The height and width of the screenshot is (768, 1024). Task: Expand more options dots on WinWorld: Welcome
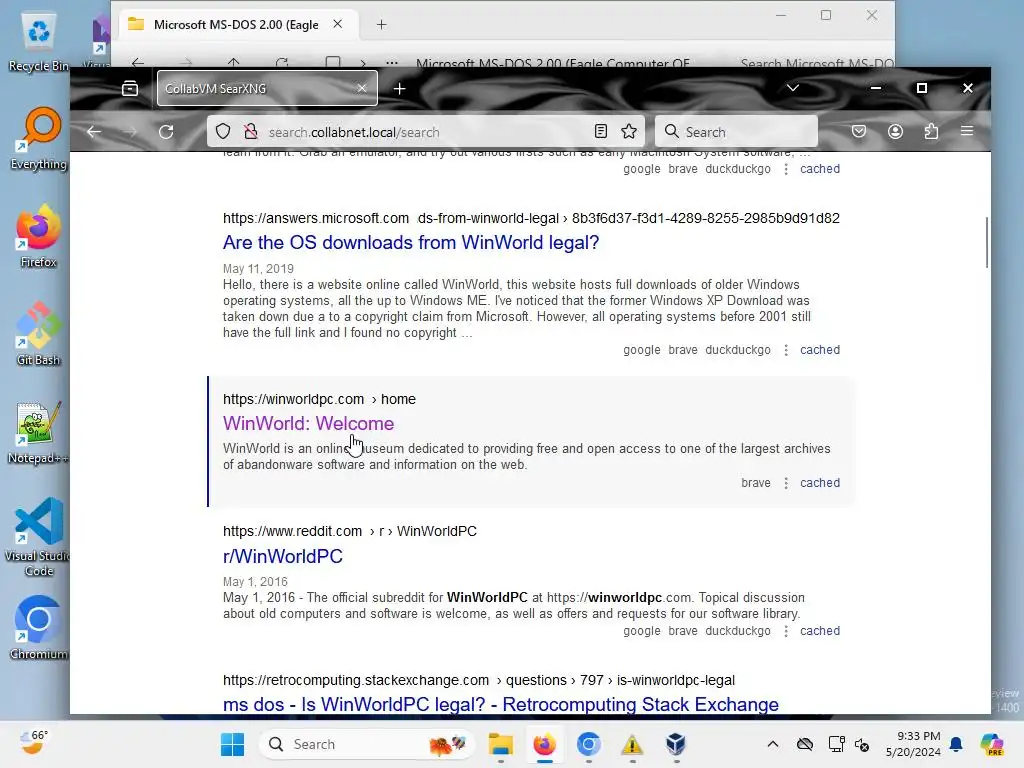click(x=786, y=483)
